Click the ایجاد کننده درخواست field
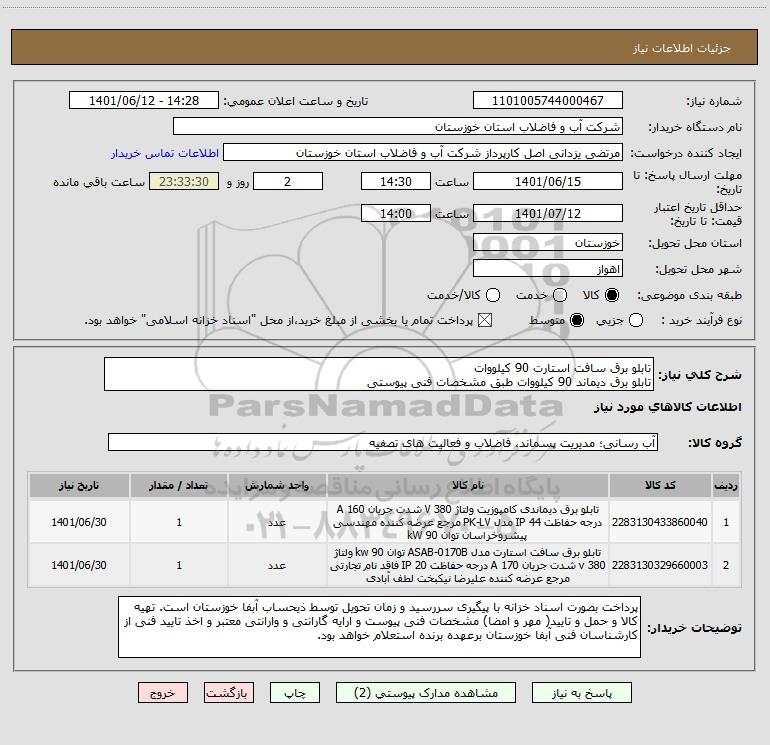 tap(423, 153)
